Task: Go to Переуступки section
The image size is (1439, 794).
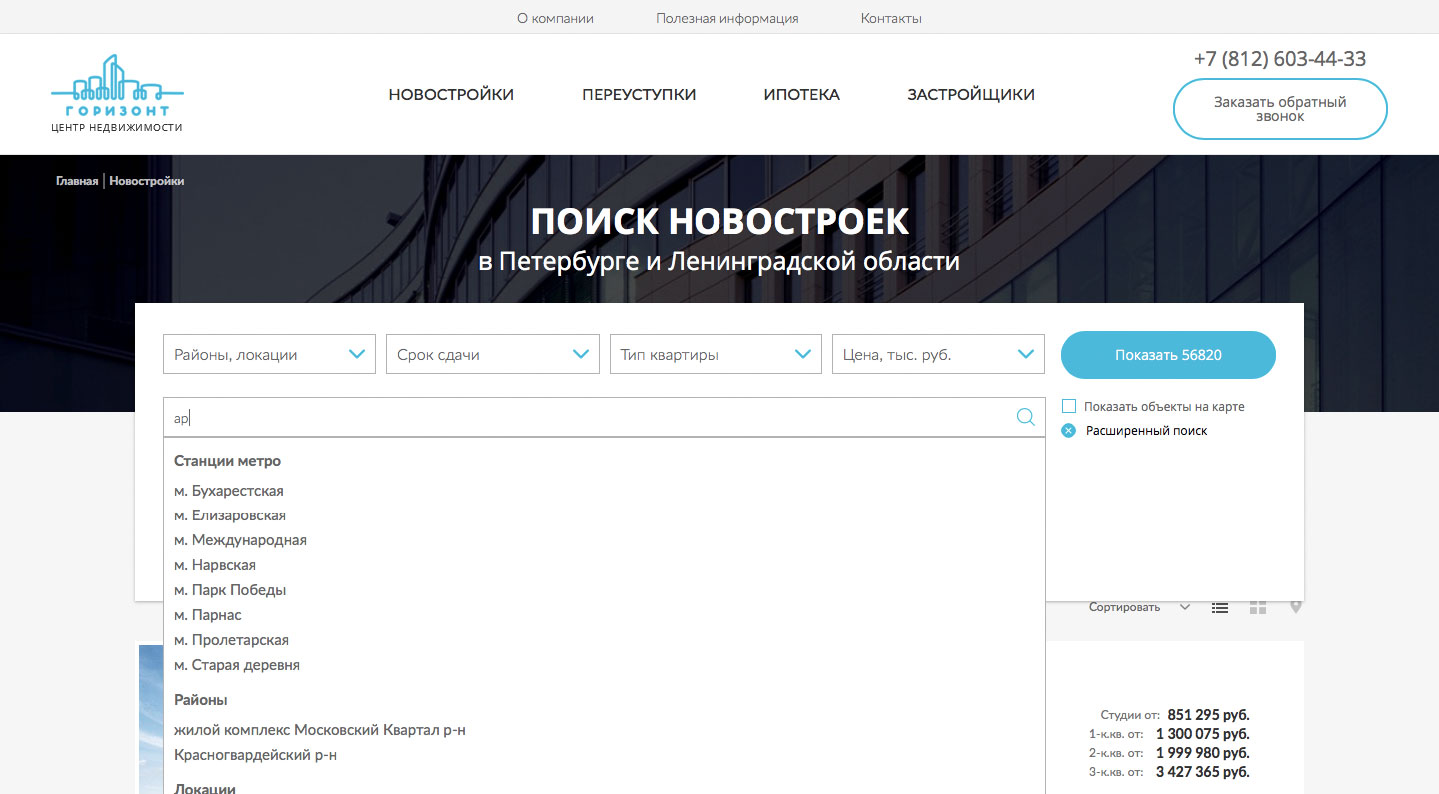Action: [x=639, y=95]
